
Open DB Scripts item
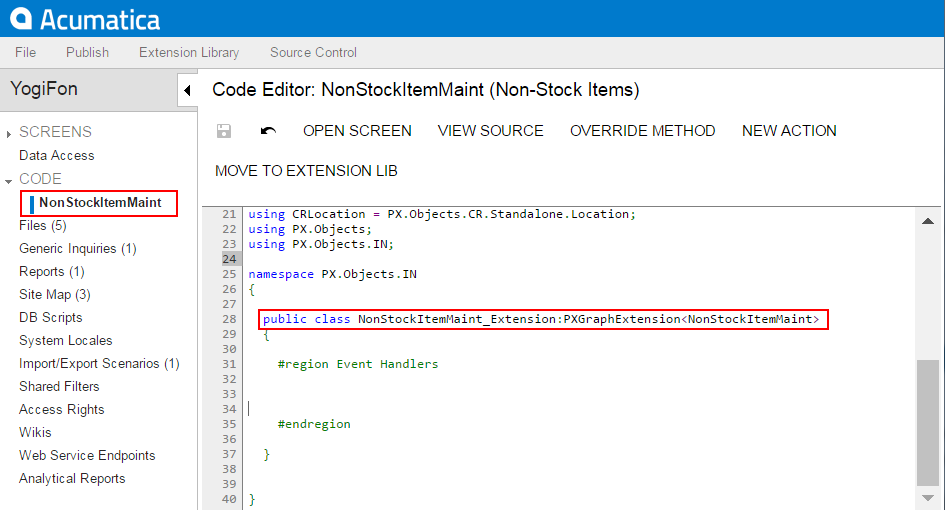click(51, 317)
